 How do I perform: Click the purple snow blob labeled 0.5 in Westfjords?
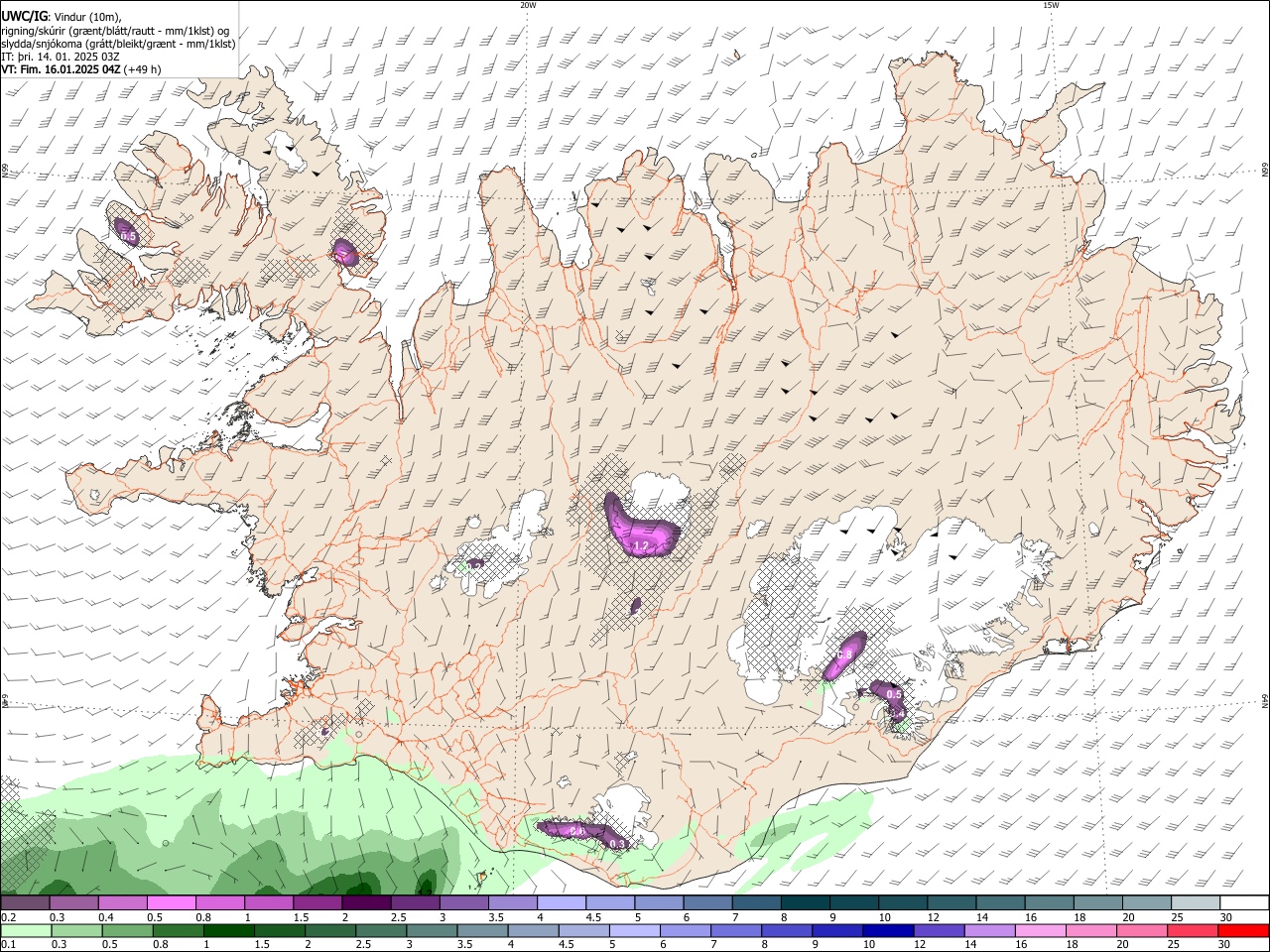pyautogui.click(x=125, y=230)
